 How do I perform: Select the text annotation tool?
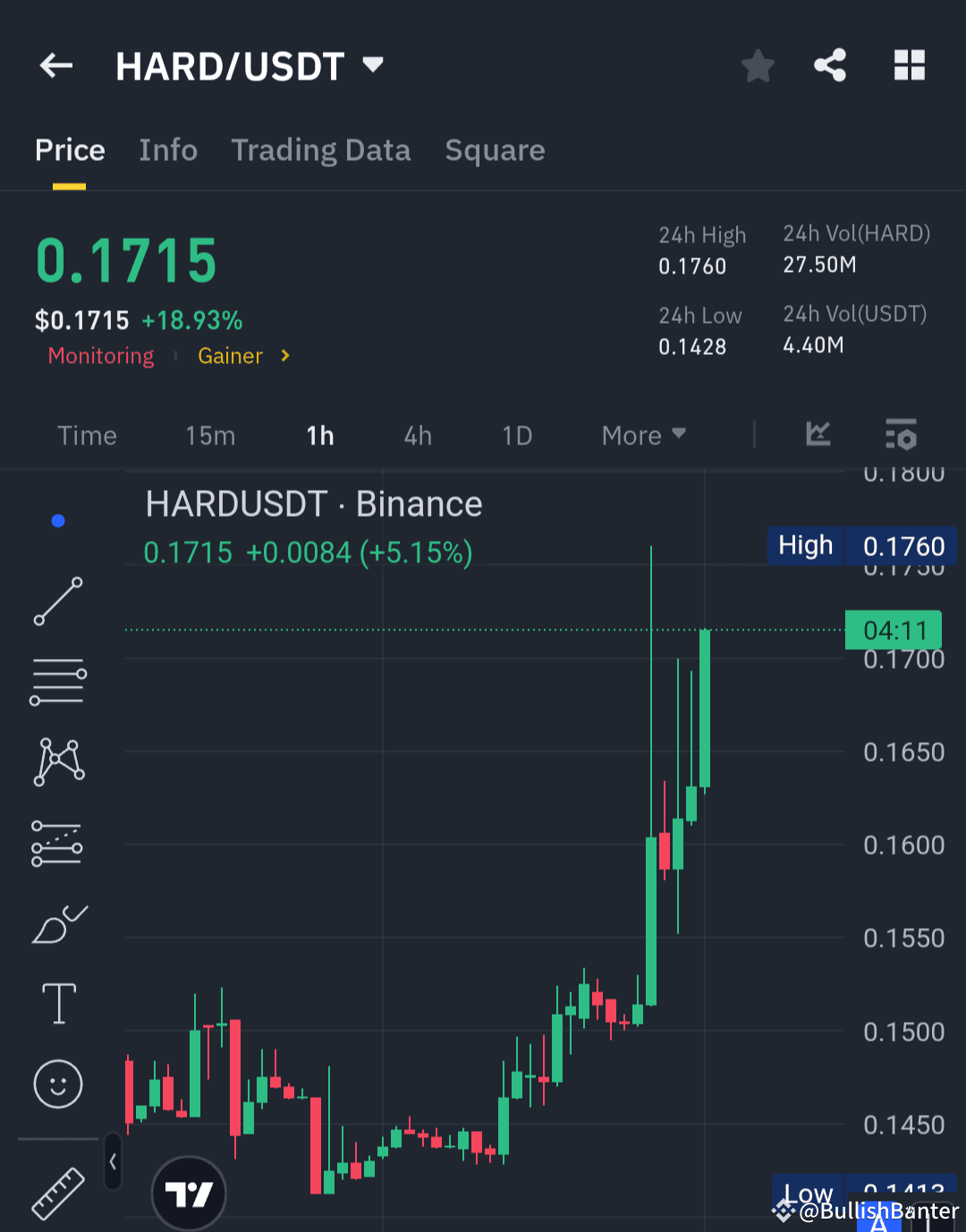tap(57, 1003)
